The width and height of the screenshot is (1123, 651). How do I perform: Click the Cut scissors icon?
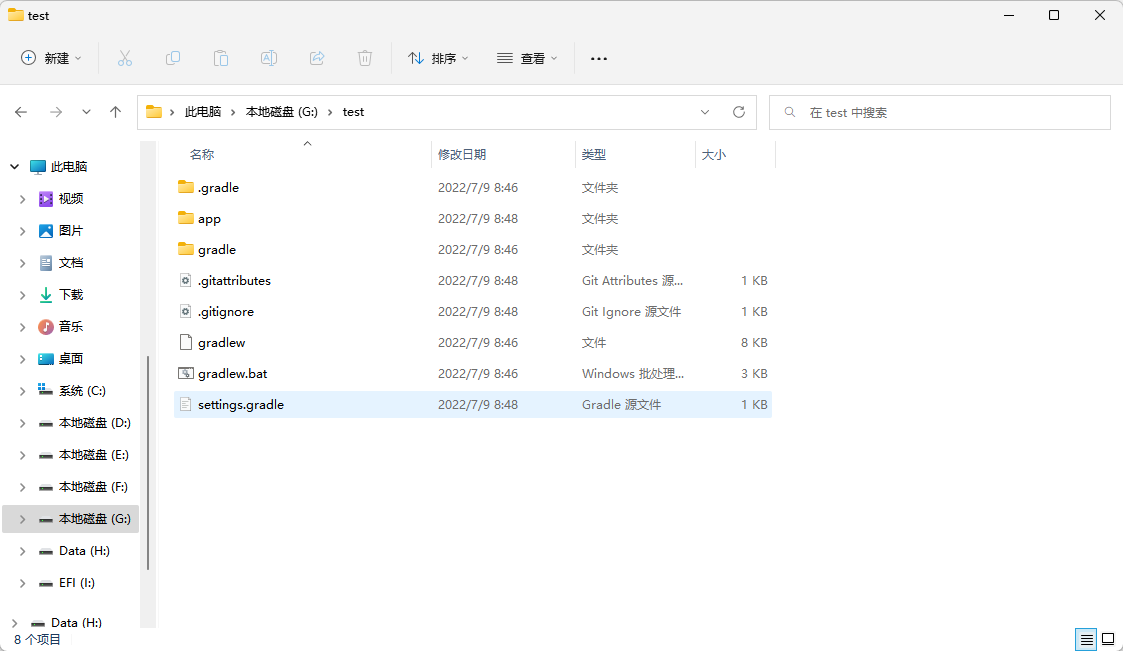[125, 58]
